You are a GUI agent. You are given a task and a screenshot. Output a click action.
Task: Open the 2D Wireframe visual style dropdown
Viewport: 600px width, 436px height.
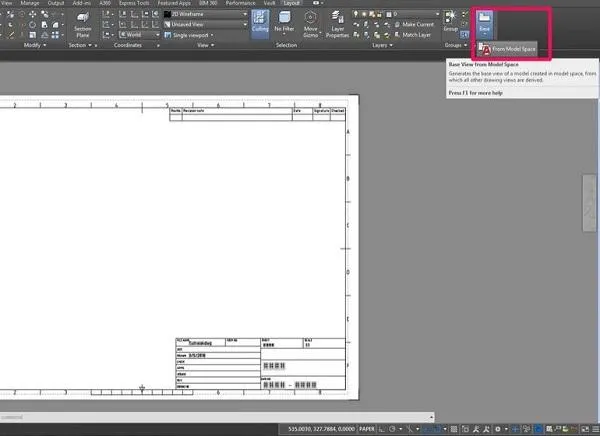[x=203, y=15]
